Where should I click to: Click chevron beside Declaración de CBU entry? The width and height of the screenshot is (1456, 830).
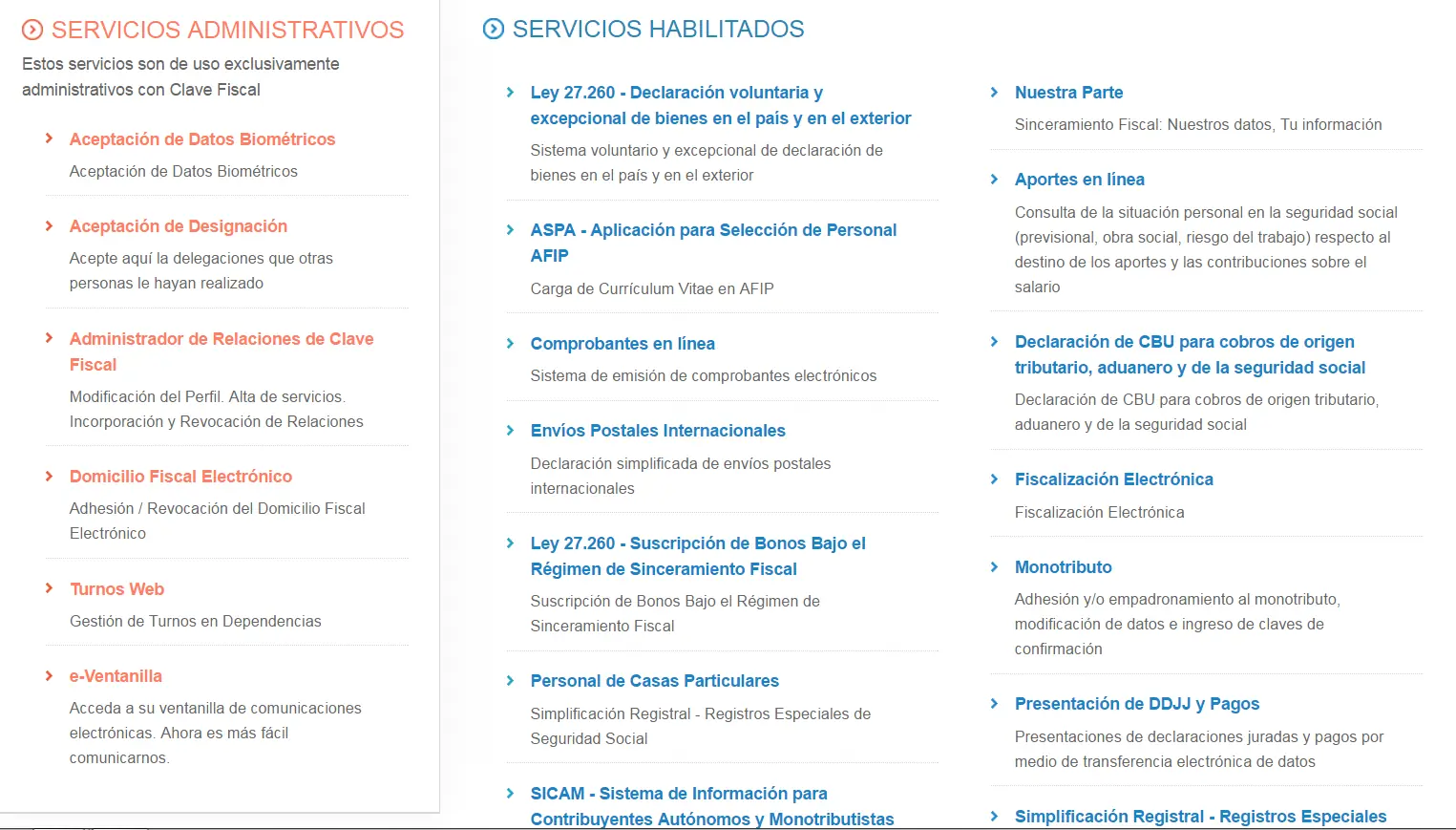(x=994, y=341)
